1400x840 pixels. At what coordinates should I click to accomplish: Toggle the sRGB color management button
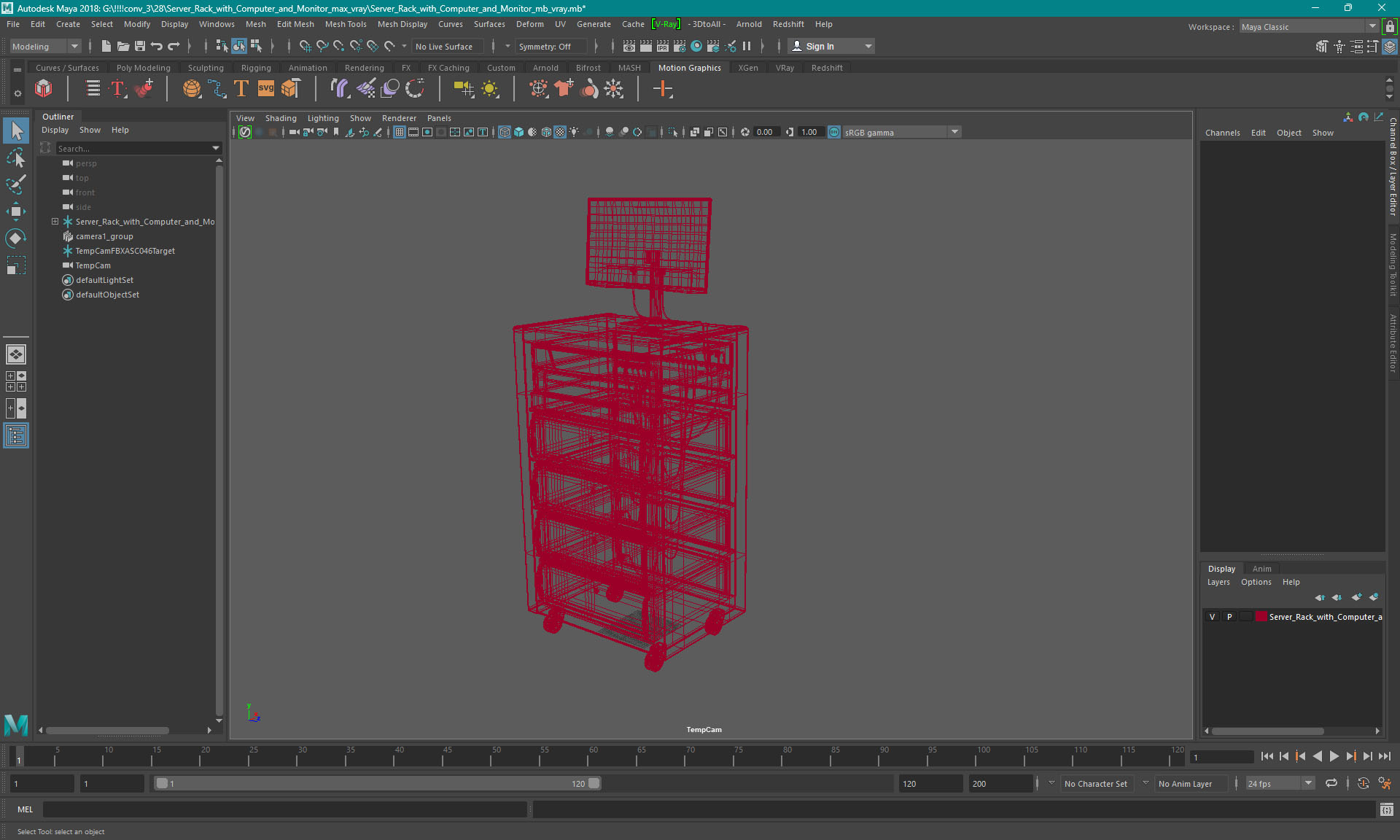[834, 132]
